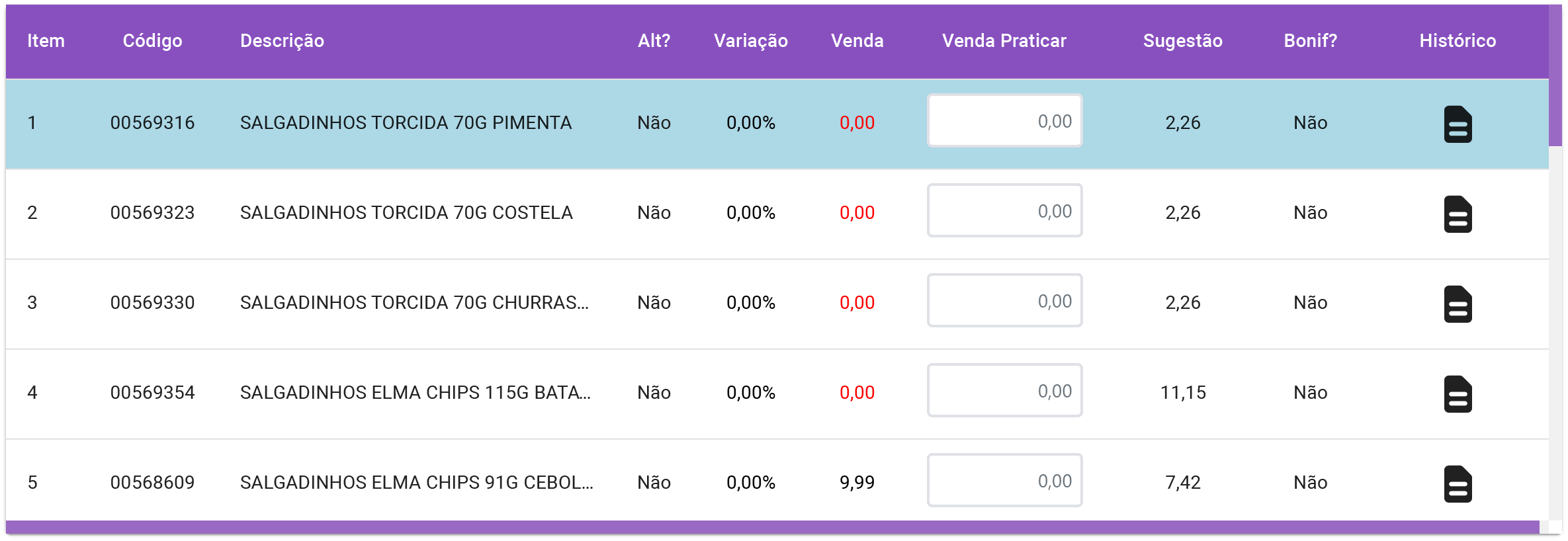Click the vertical scrollbar thumb

tap(1555, 75)
